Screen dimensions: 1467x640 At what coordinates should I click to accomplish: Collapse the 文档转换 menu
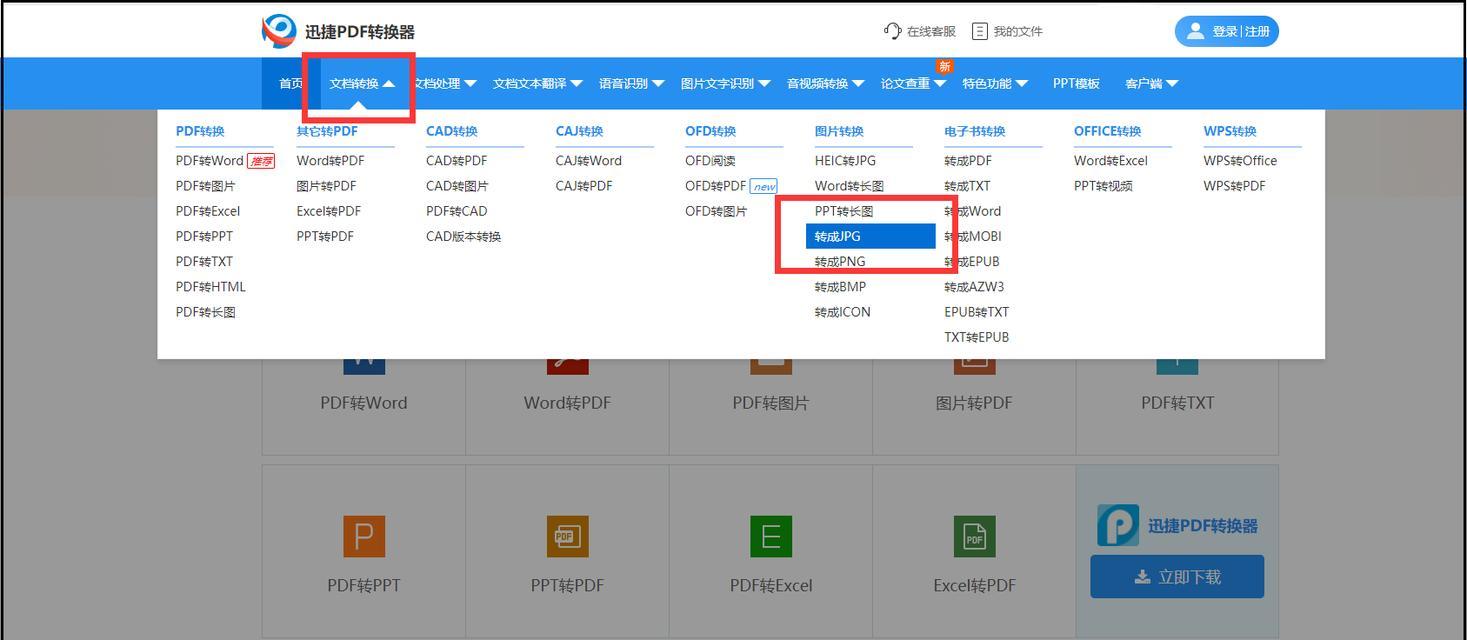pyautogui.click(x=362, y=83)
